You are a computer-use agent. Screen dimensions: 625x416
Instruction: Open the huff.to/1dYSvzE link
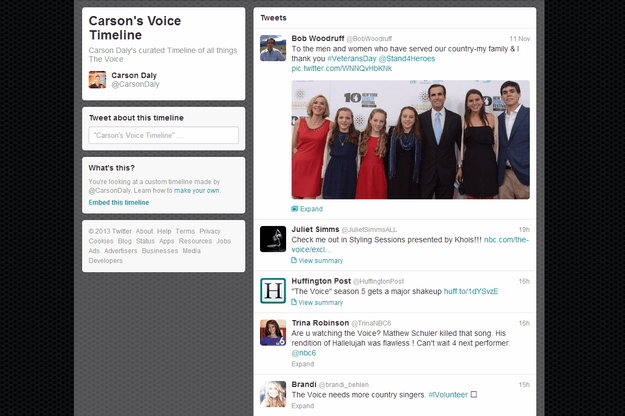[x=471, y=291]
